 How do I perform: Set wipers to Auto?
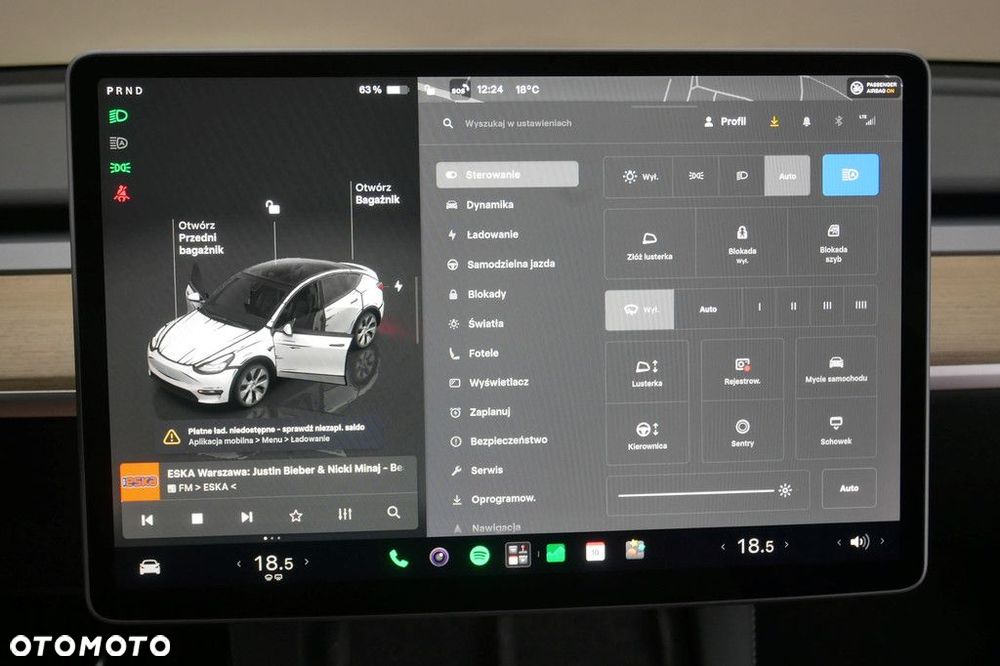point(708,309)
